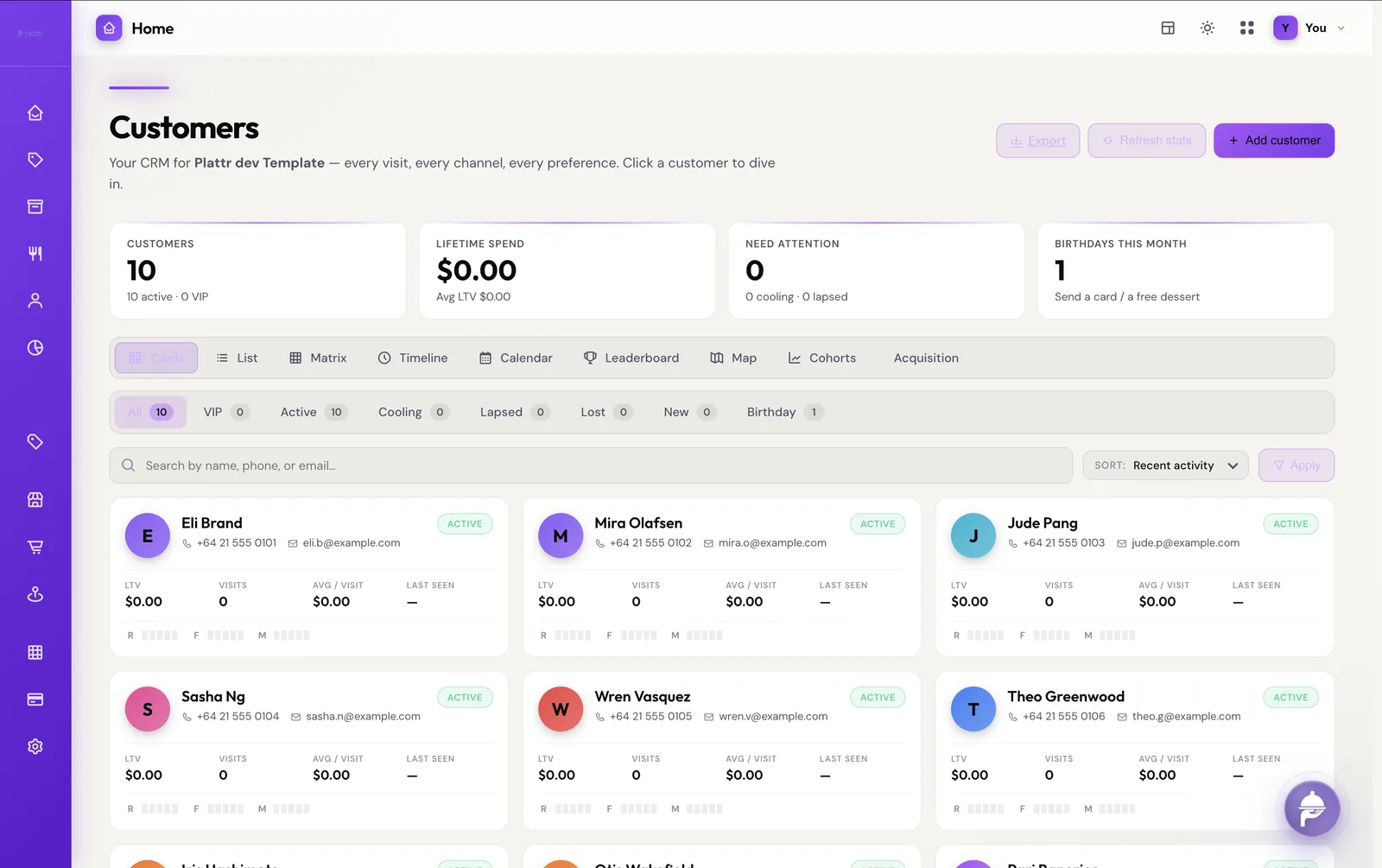
Task: Click the Add customer button
Action: (1274, 141)
